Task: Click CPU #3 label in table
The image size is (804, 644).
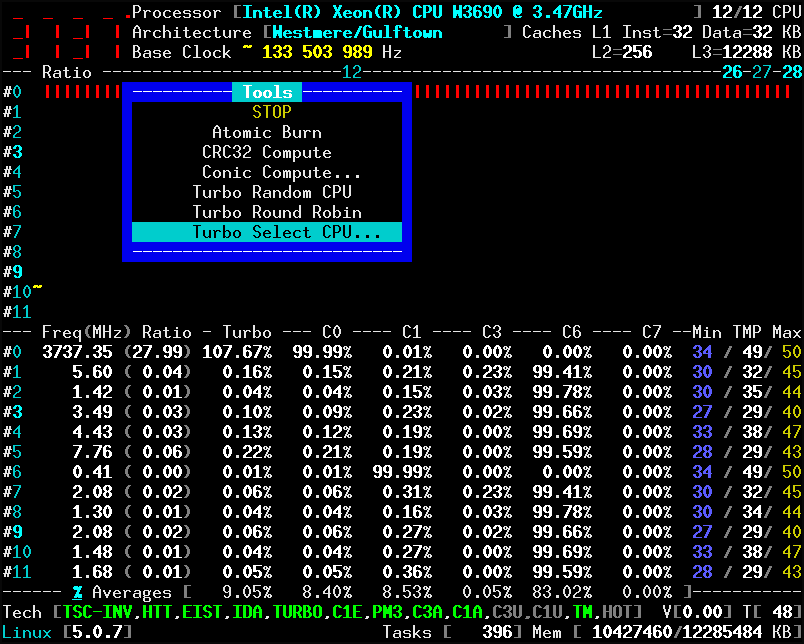Action: click(13, 412)
